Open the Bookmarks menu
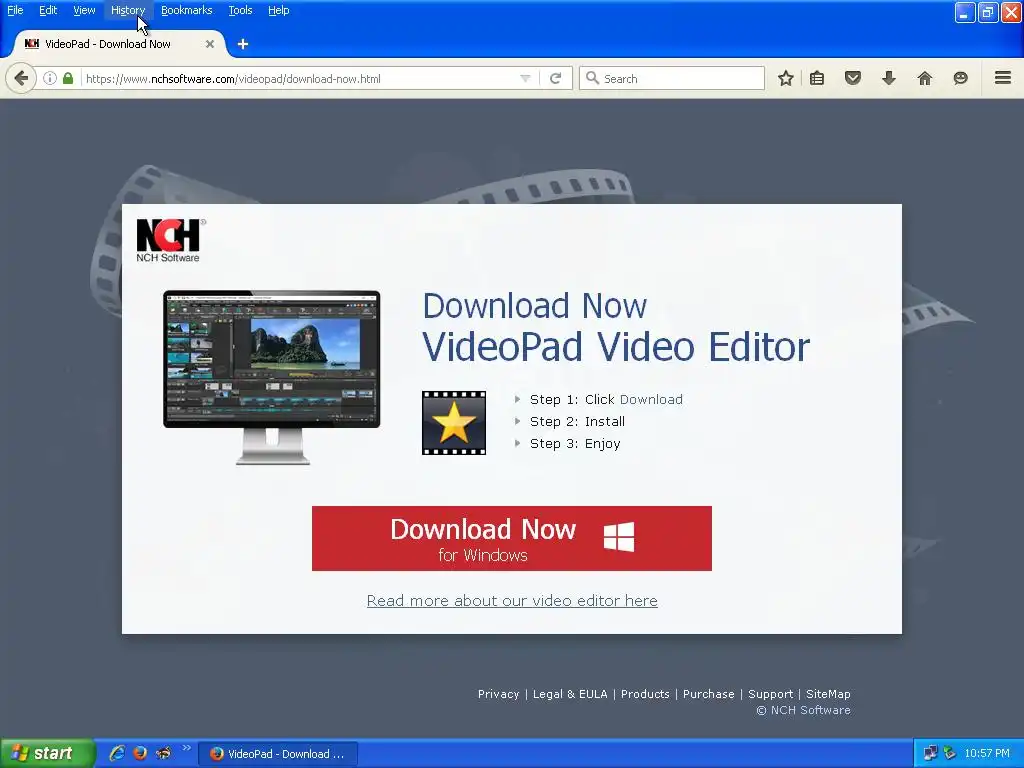1024x768 pixels. [x=187, y=10]
